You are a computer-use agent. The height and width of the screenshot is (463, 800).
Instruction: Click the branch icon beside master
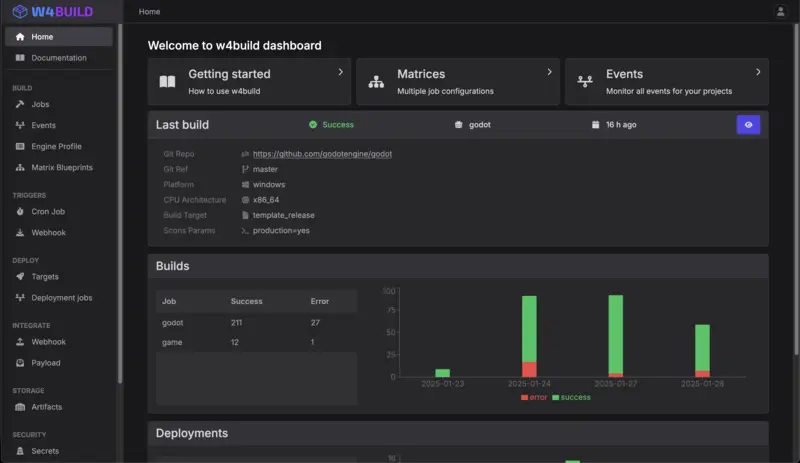pyautogui.click(x=245, y=169)
